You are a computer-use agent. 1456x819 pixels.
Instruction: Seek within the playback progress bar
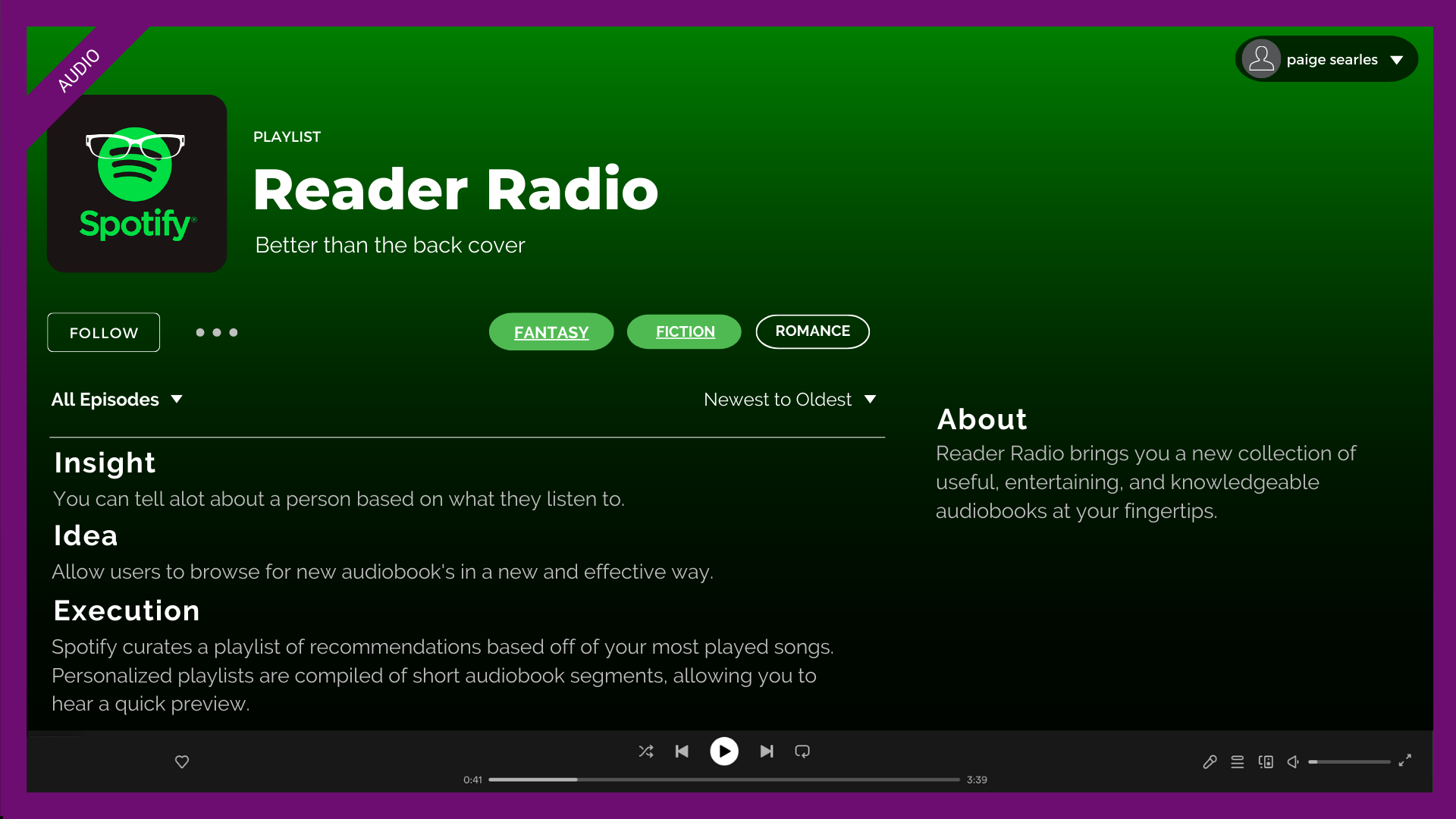coord(724,780)
